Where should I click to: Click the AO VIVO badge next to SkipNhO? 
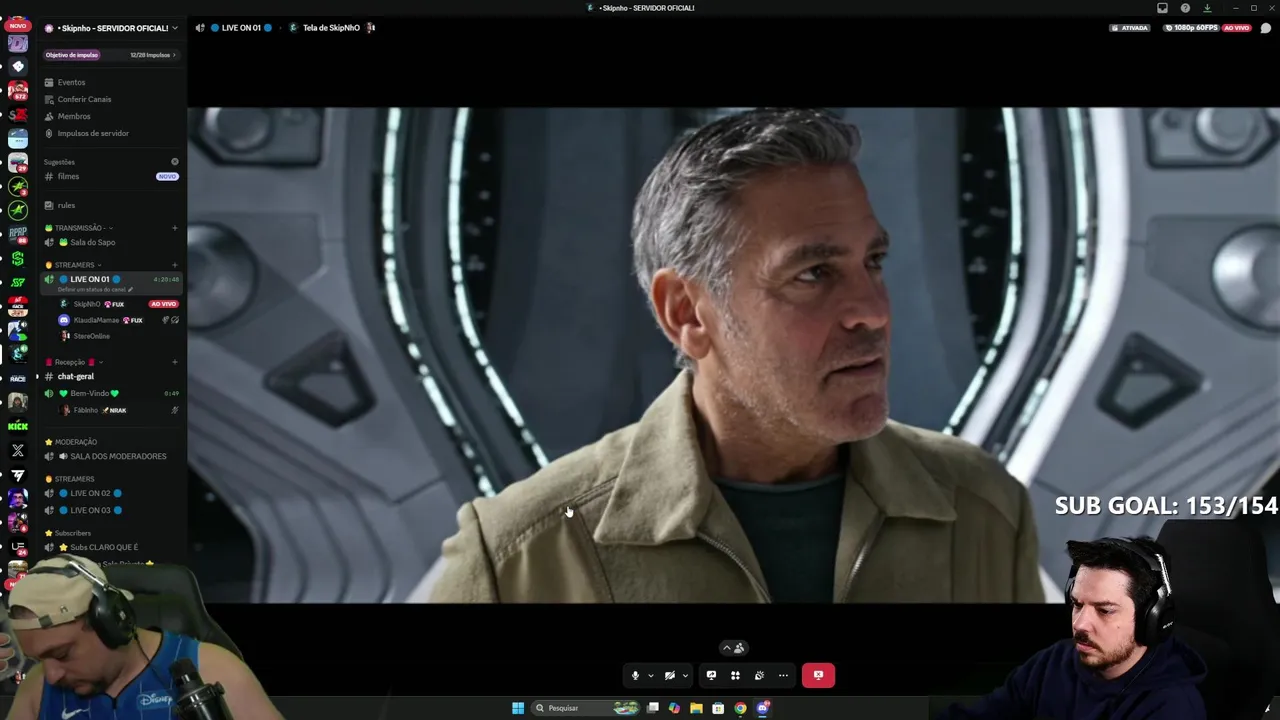coord(163,304)
